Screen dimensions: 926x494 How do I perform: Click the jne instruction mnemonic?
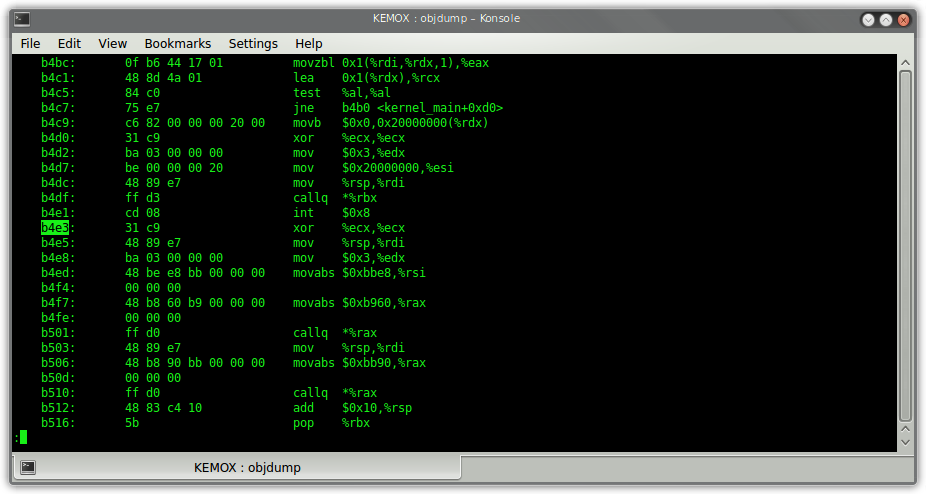[x=304, y=108]
